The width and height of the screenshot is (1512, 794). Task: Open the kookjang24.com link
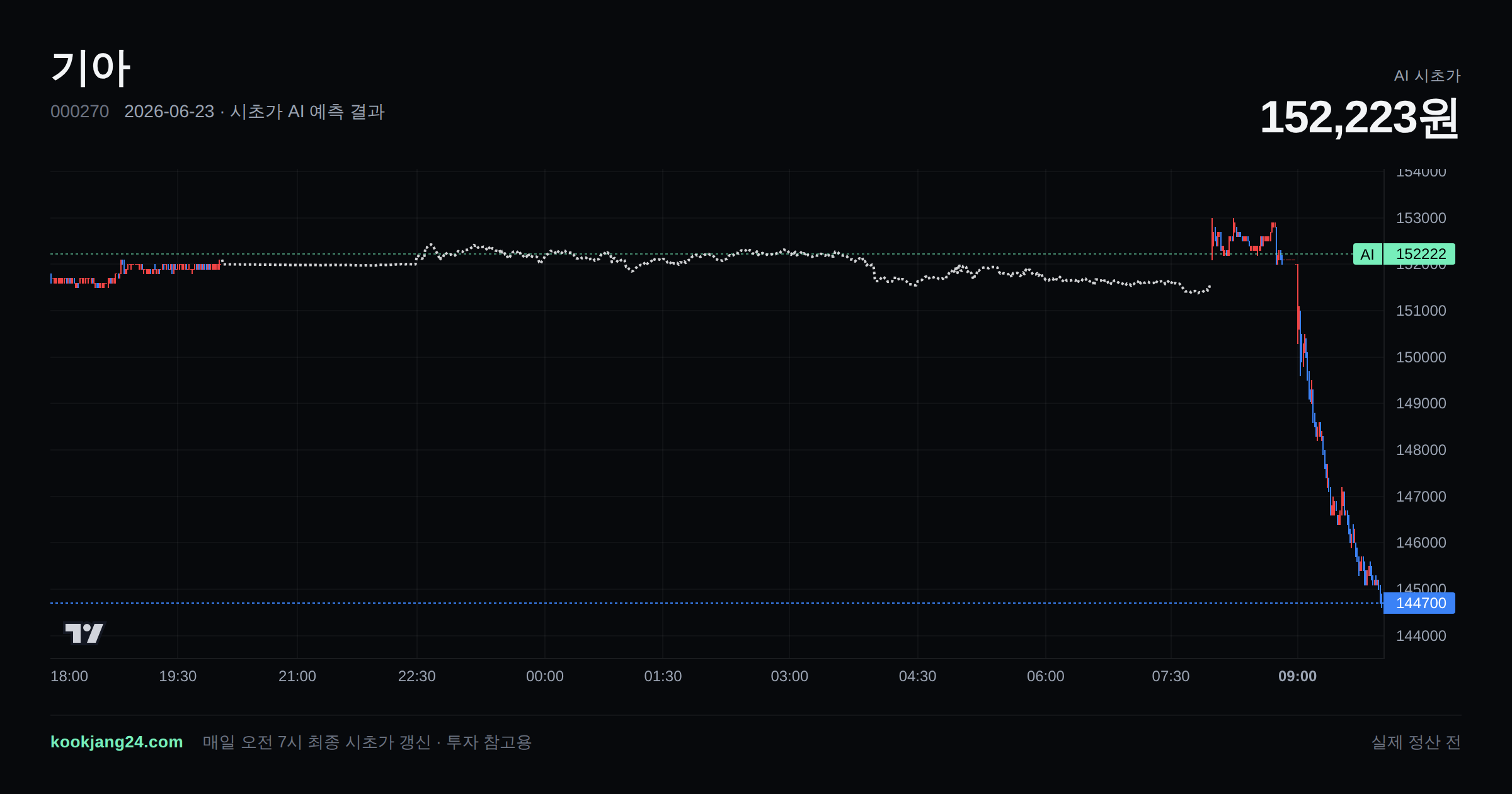[x=117, y=742]
